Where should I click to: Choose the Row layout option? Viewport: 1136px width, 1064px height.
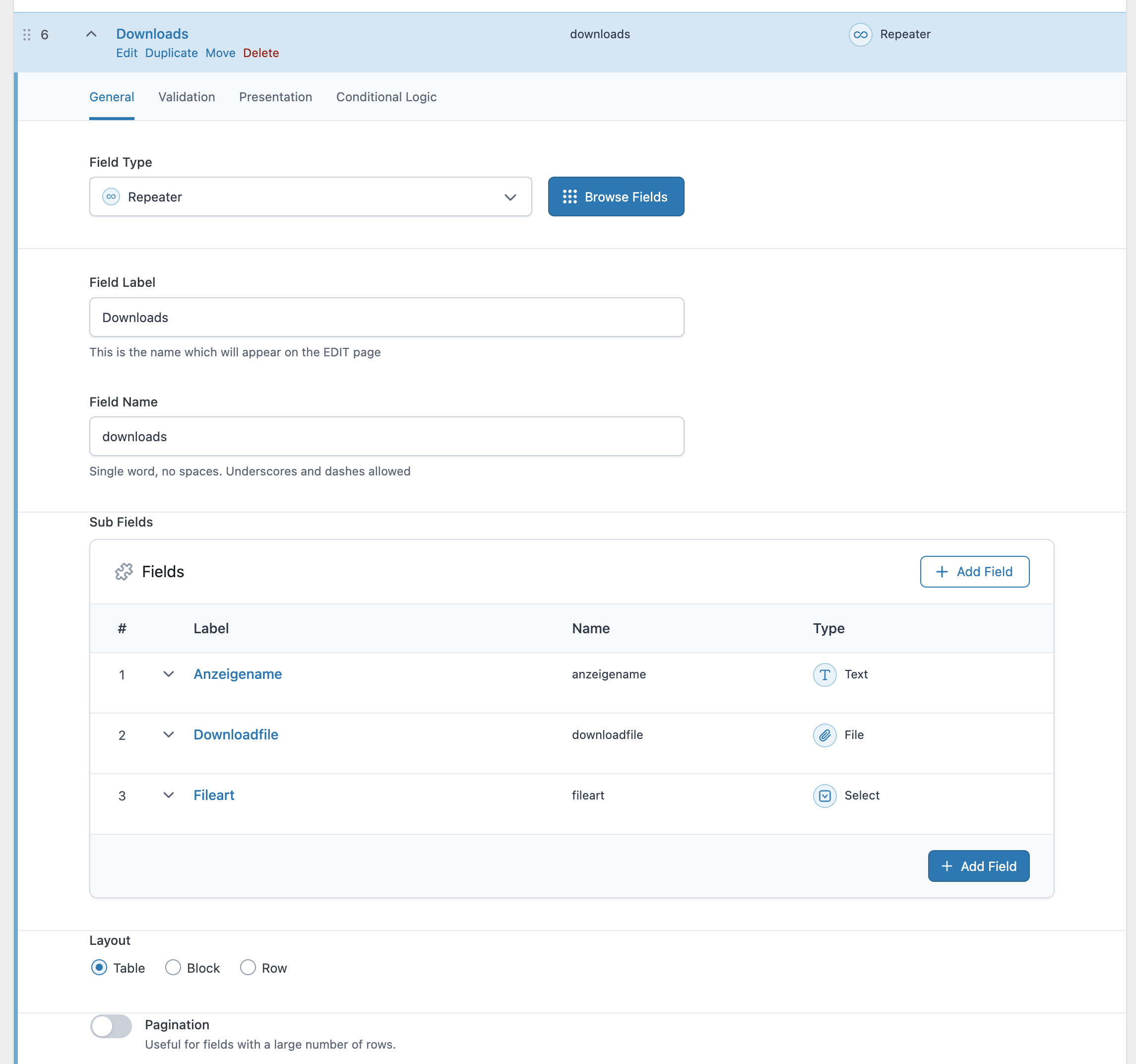248,967
